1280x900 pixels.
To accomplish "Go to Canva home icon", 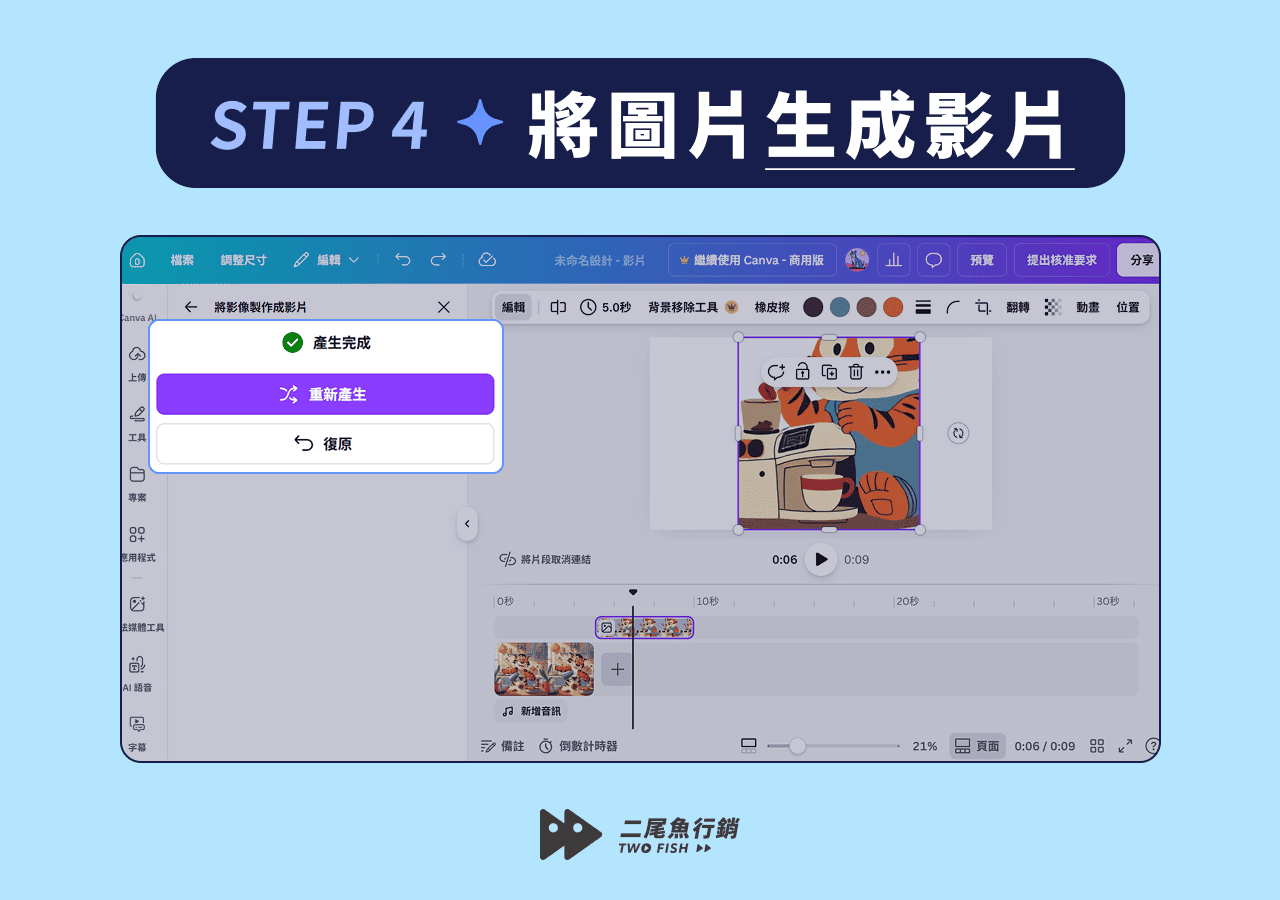I will [138, 260].
